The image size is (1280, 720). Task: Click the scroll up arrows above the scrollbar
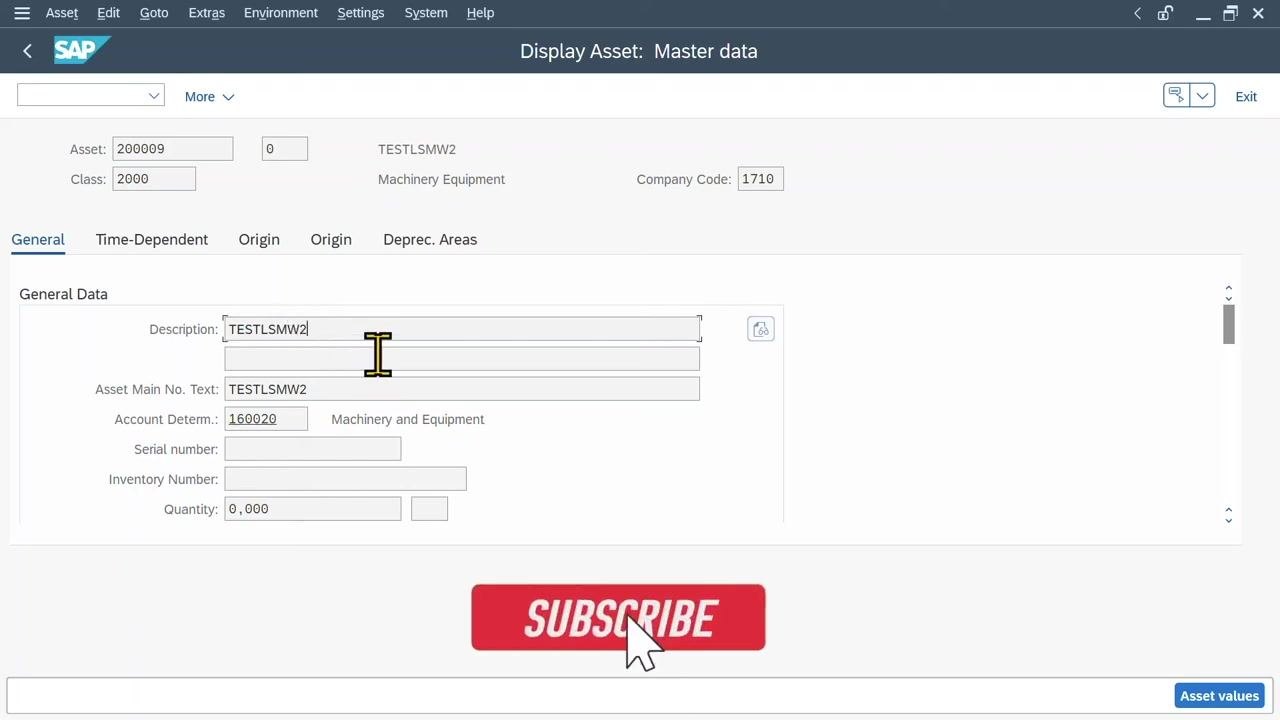coord(1229,293)
